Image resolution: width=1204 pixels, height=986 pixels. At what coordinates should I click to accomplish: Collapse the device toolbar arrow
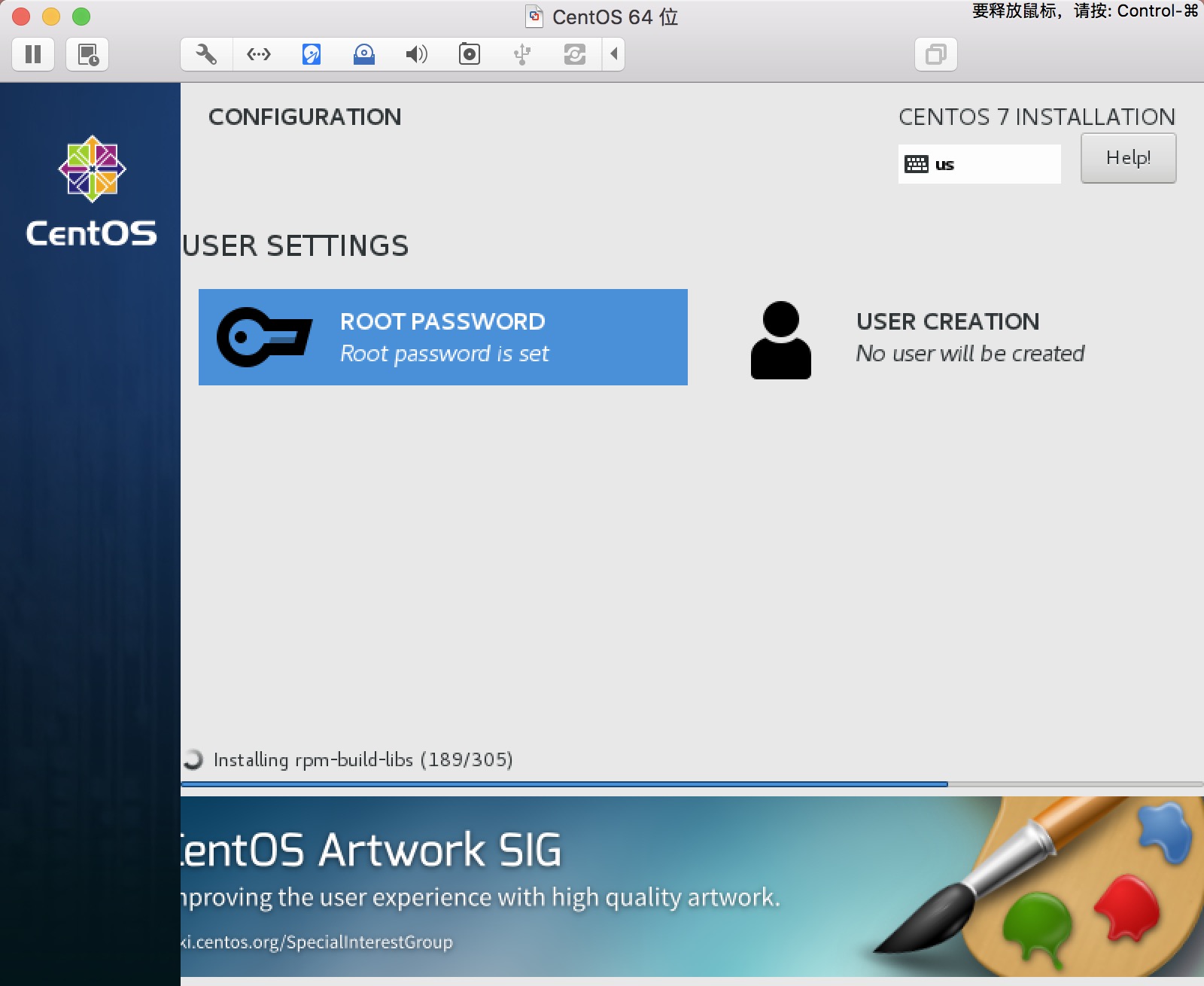pyautogui.click(x=614, y=54)
